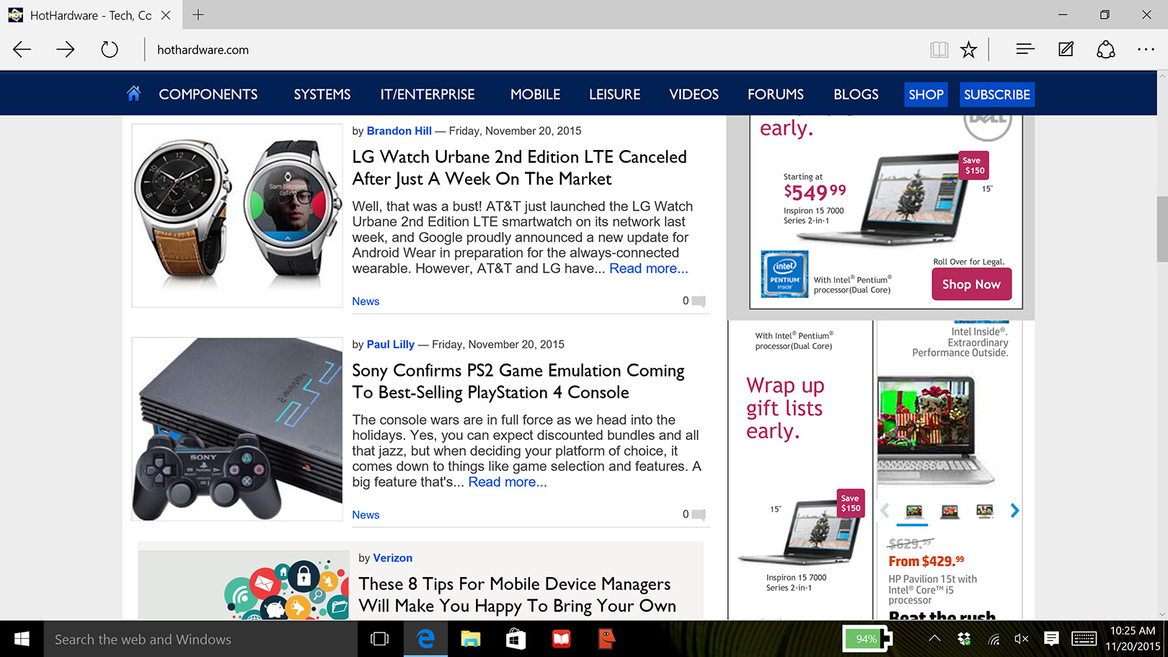The height and width of the screenshot is (657, 1168).
Task: Open Verizon sponsor link
Action: point(393,558)
